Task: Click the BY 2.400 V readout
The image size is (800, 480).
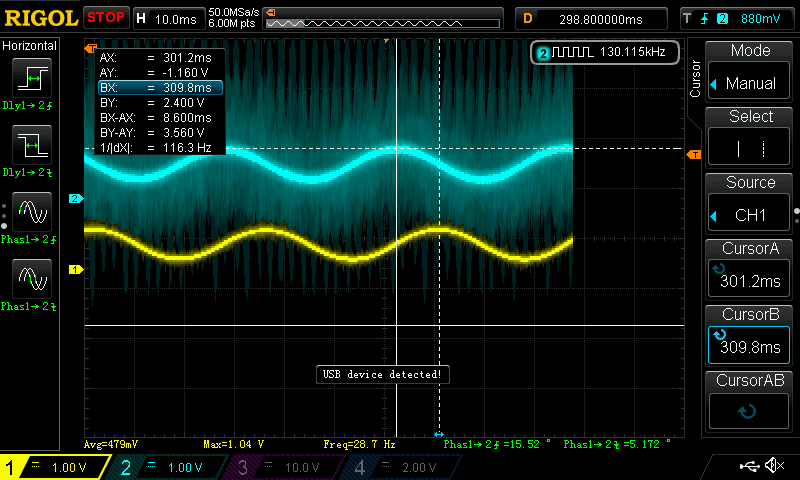Action: [x=152, y=103]
